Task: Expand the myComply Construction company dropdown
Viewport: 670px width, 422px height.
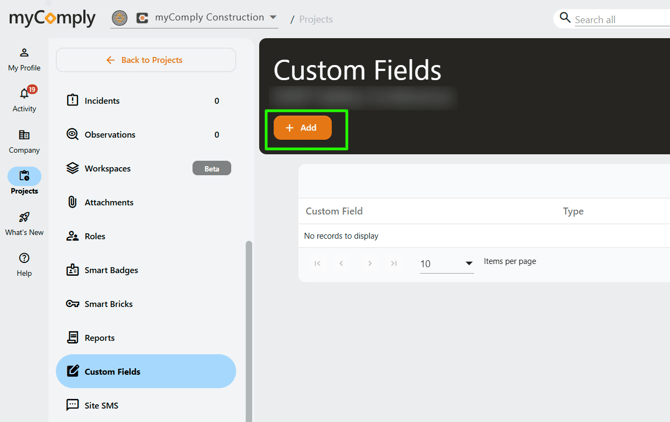Action: coord(273,17)
